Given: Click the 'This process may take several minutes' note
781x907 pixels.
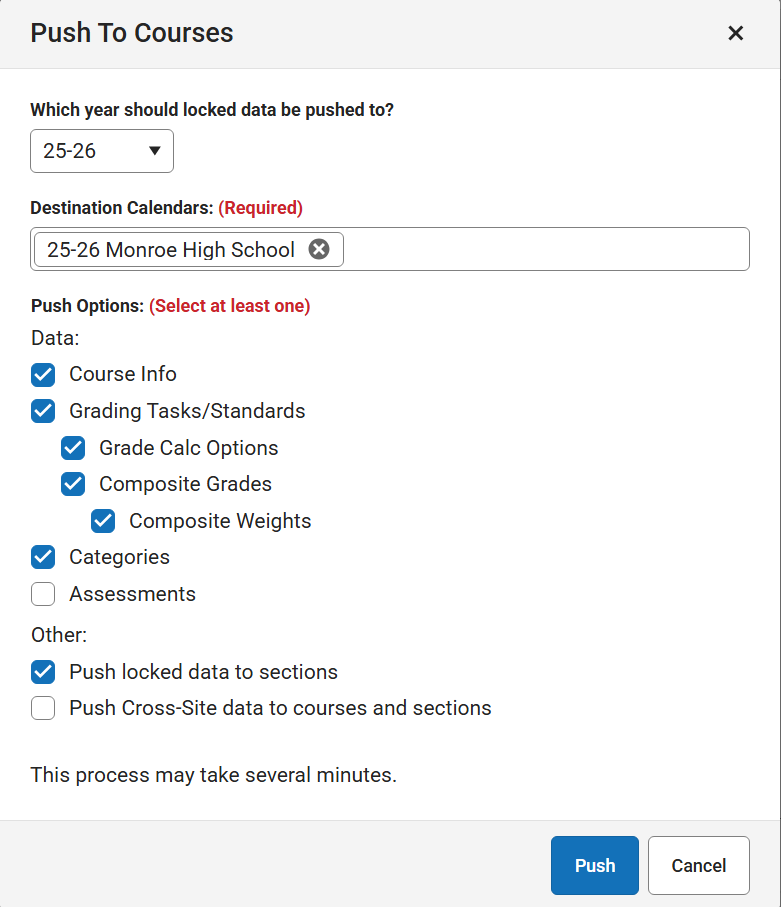Looking at the screenshot, I should click(x=213, y=774).
